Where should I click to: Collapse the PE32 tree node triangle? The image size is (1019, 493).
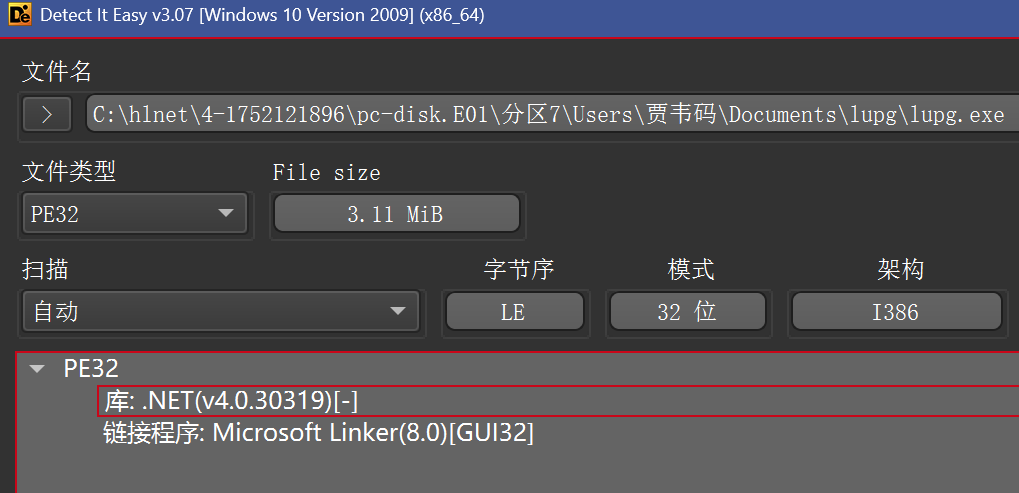38,369
